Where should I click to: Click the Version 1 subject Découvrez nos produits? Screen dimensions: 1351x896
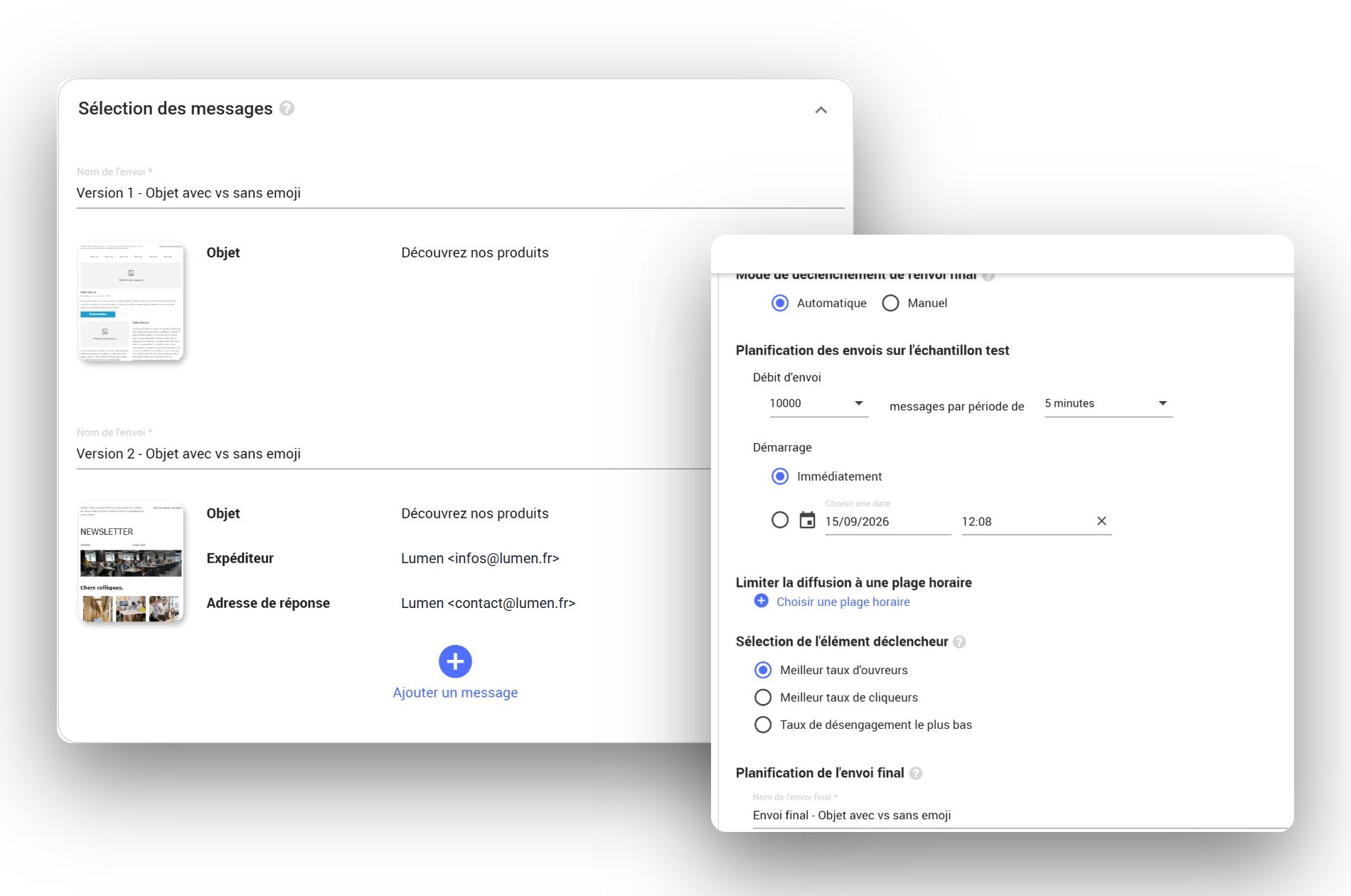475,253
